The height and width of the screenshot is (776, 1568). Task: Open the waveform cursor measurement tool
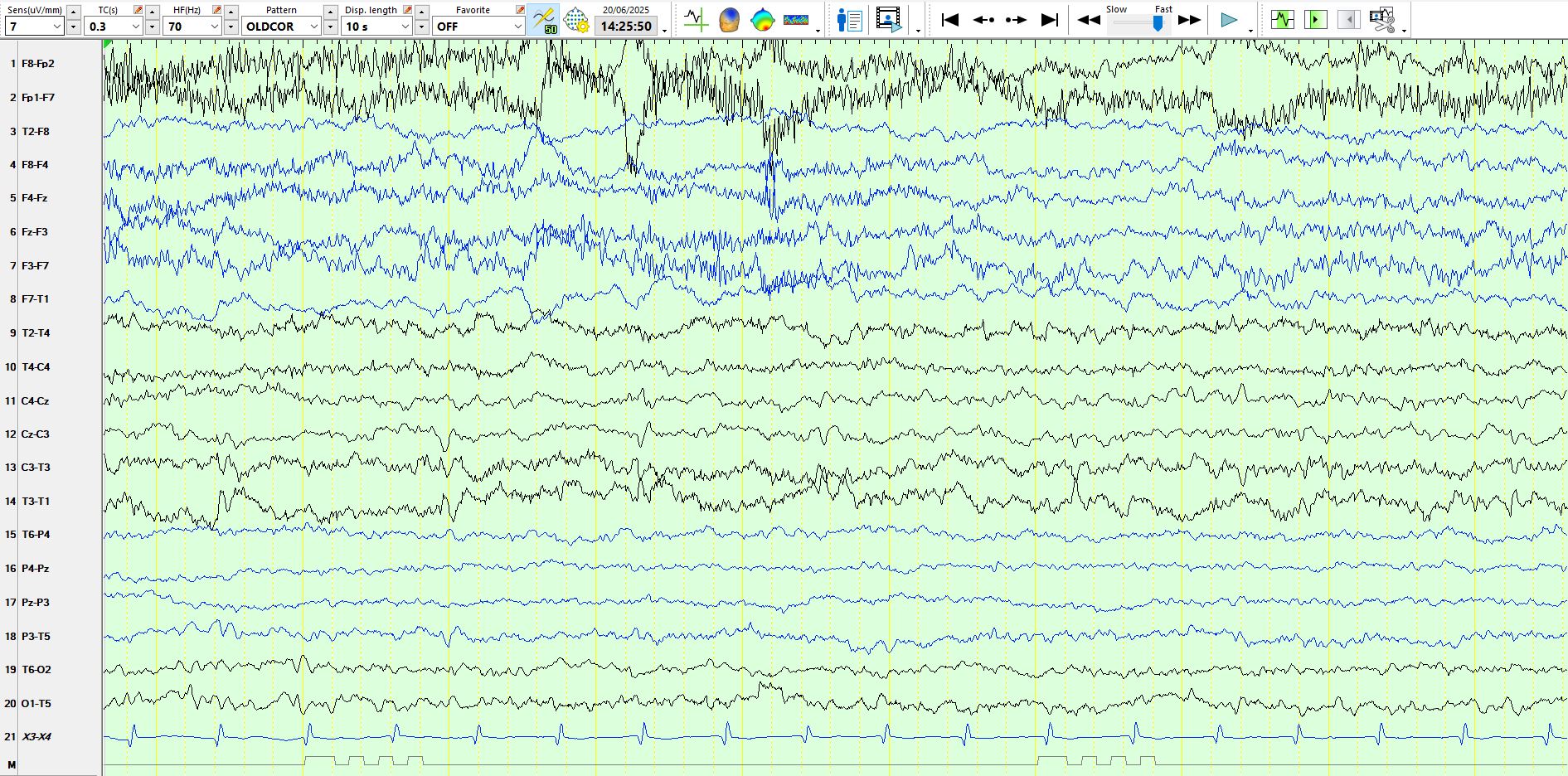coord(696,19)
